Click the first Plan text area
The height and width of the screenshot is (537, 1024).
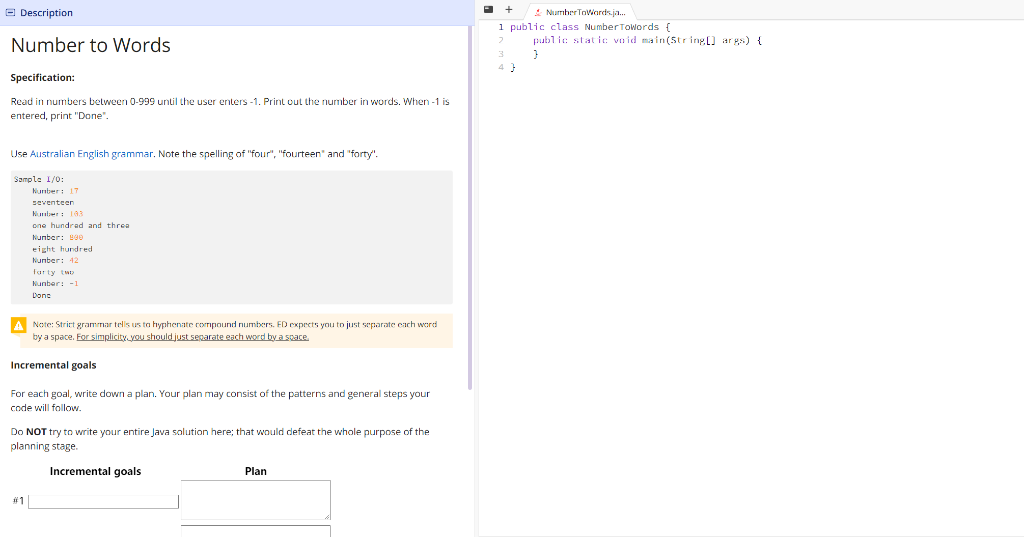(x=255, y=500)
